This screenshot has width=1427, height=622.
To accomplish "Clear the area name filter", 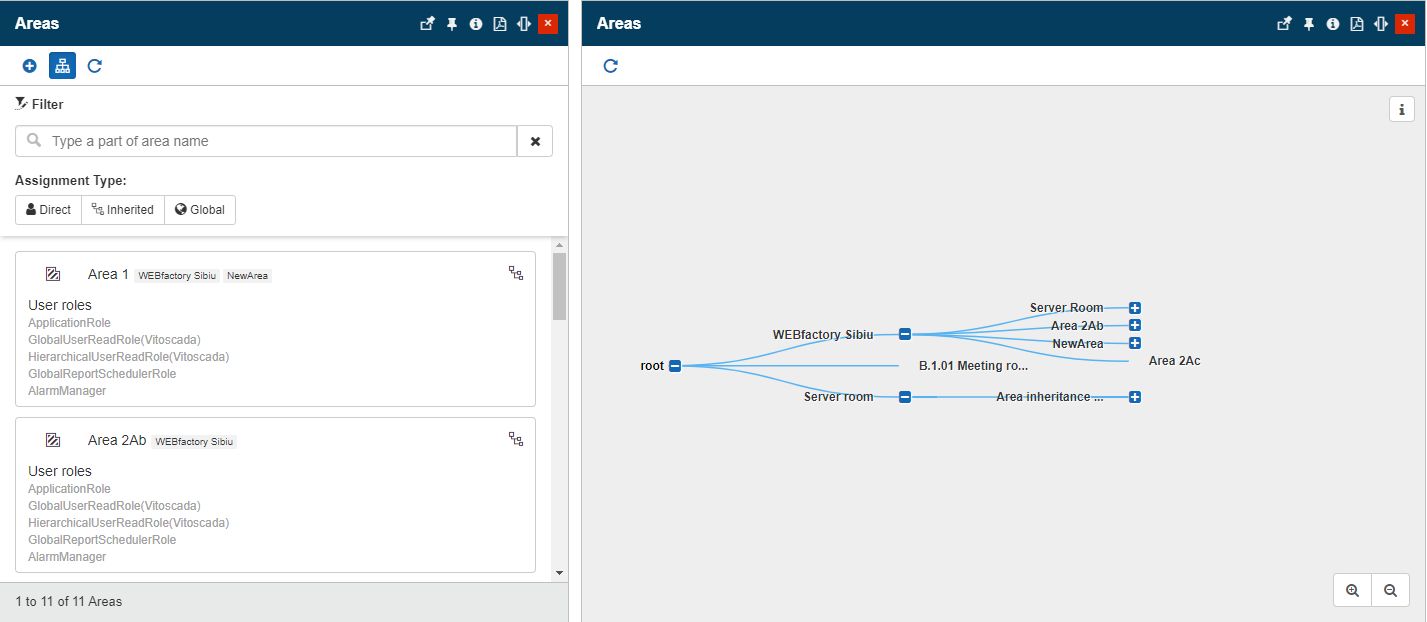I will click(x=535, y=141).
